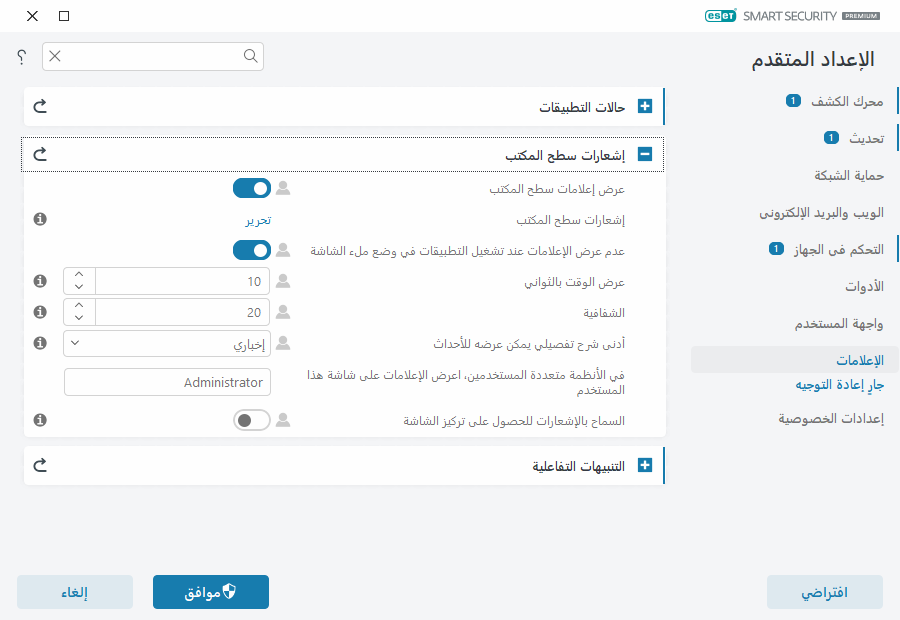Viewport: 900px width, 620px height.
Task: Expand the حالات التطبيقات section
Action: tap(646, 106)
